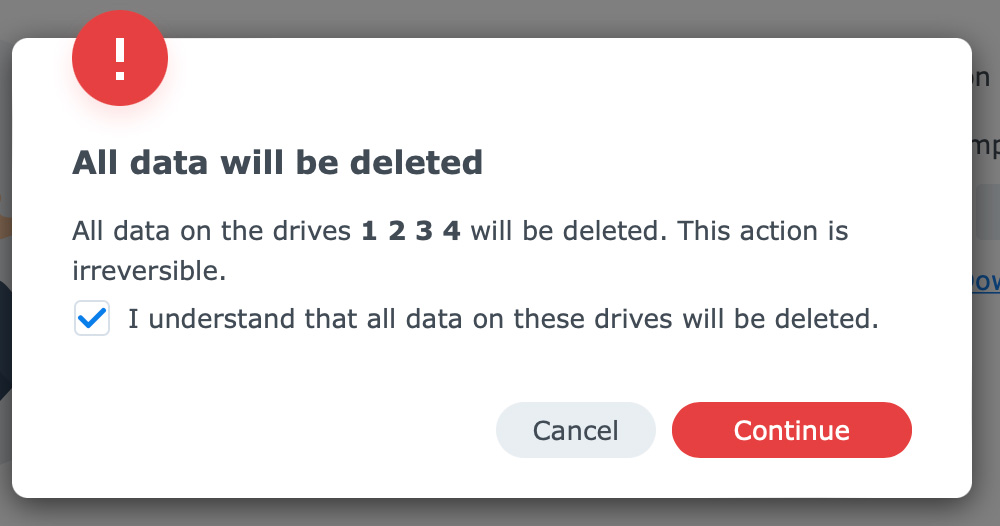Click the white exclamation mark in the red circle

(x=120, y=60)
